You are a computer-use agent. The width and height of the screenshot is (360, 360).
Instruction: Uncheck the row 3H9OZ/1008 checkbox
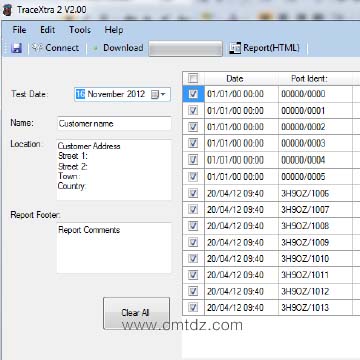click(193, 226)
